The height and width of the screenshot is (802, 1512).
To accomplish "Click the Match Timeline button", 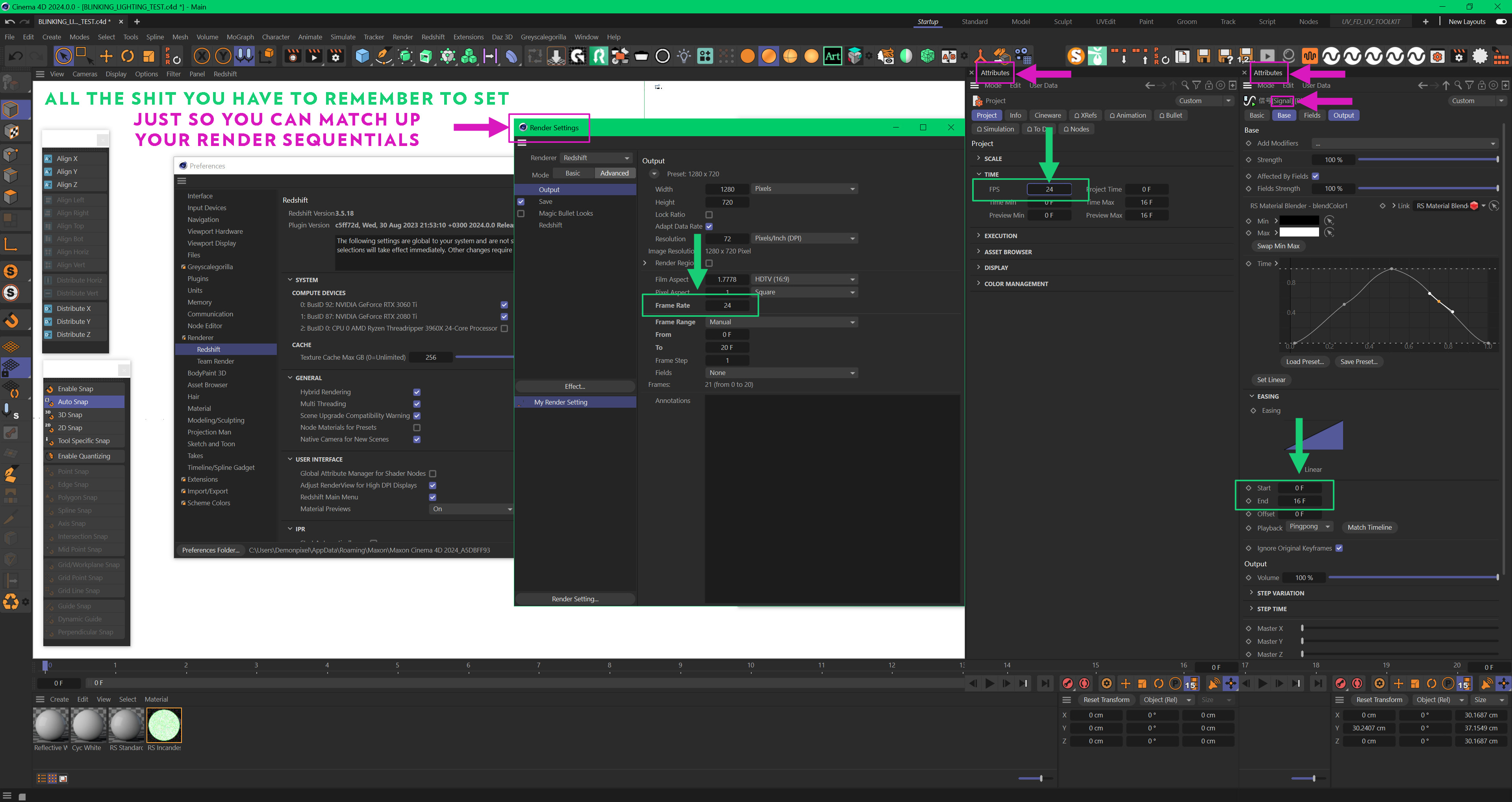I will (x=1369, y=527).
